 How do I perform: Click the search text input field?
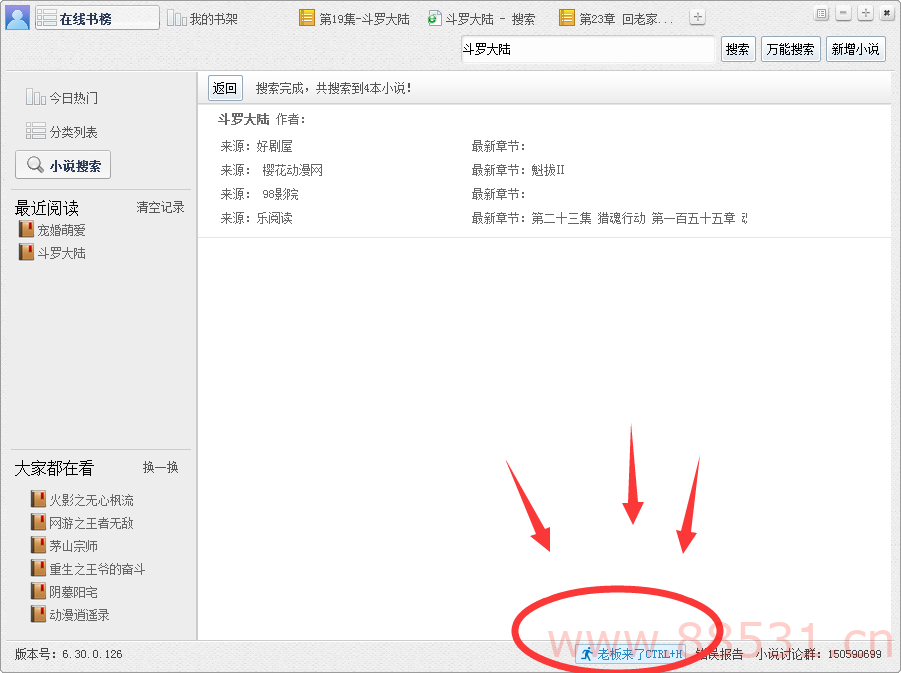(x=587, y=49)
